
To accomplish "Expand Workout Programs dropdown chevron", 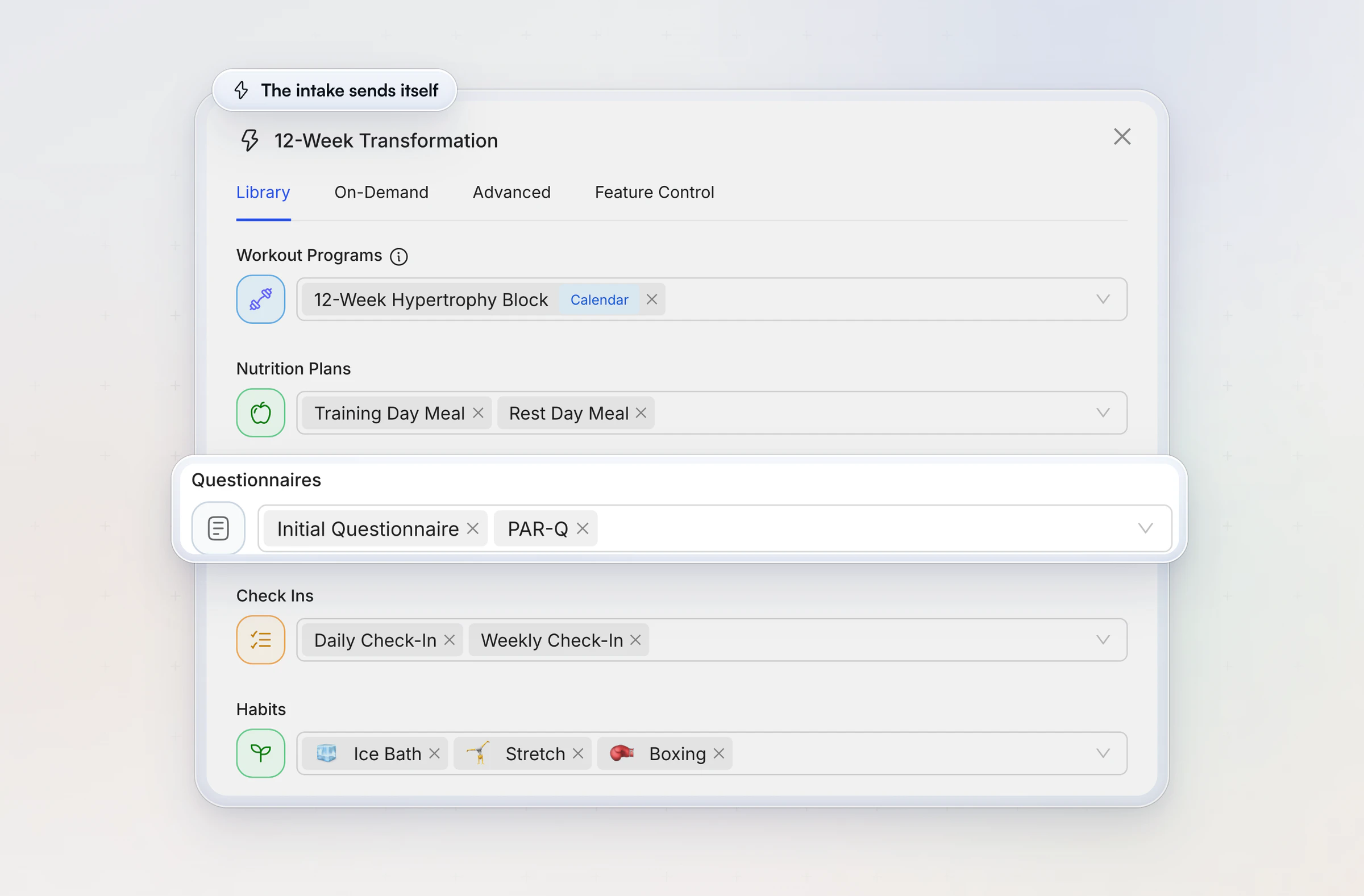I will 1103,299.
